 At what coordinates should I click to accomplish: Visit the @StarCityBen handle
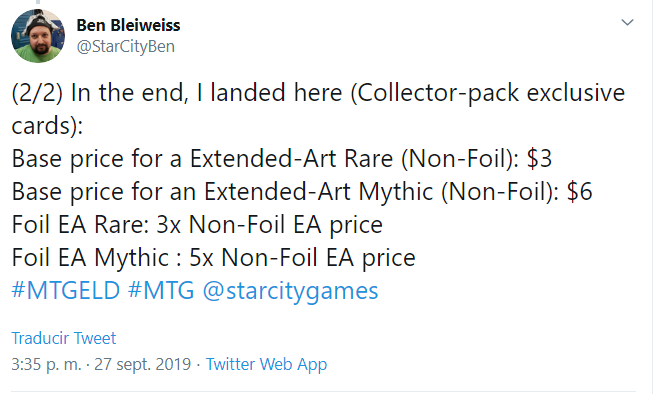point(126,47)
